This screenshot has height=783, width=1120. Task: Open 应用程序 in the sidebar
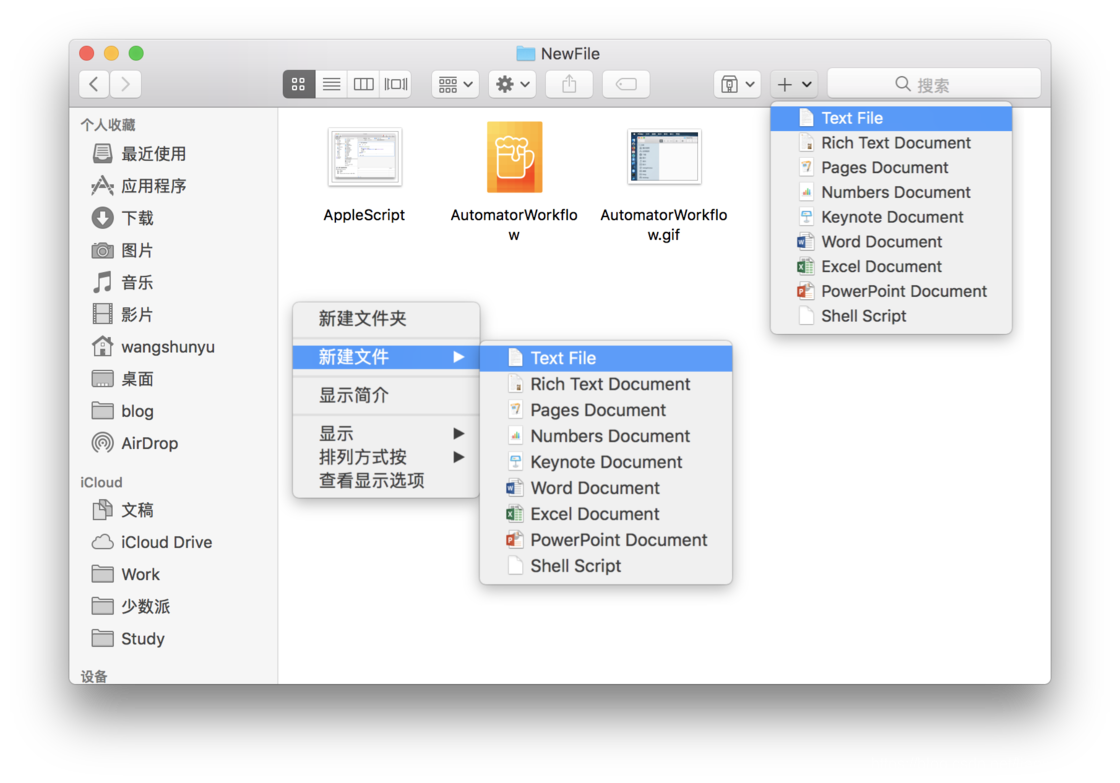139,186
